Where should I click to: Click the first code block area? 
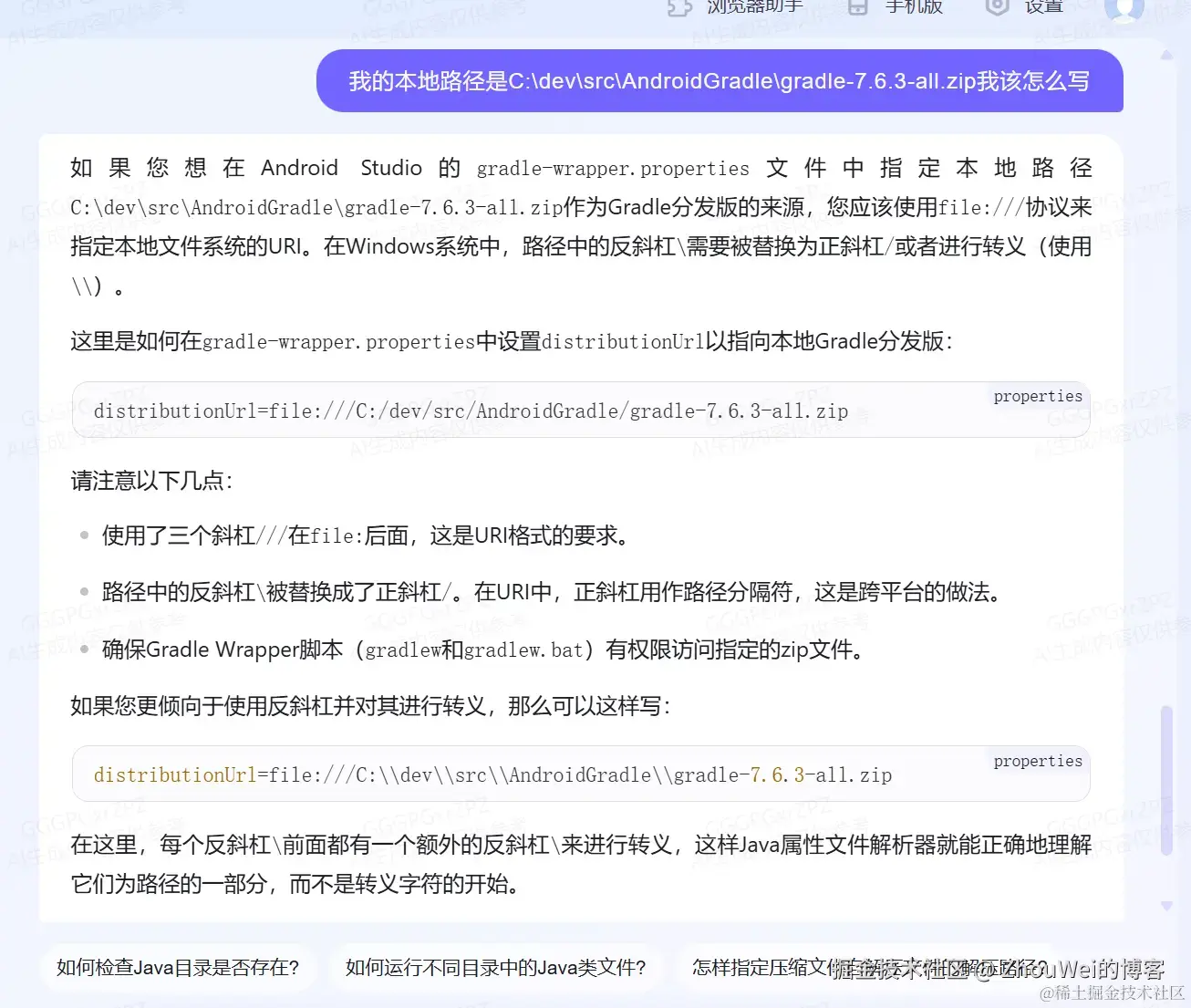click(x=581, y=410)
